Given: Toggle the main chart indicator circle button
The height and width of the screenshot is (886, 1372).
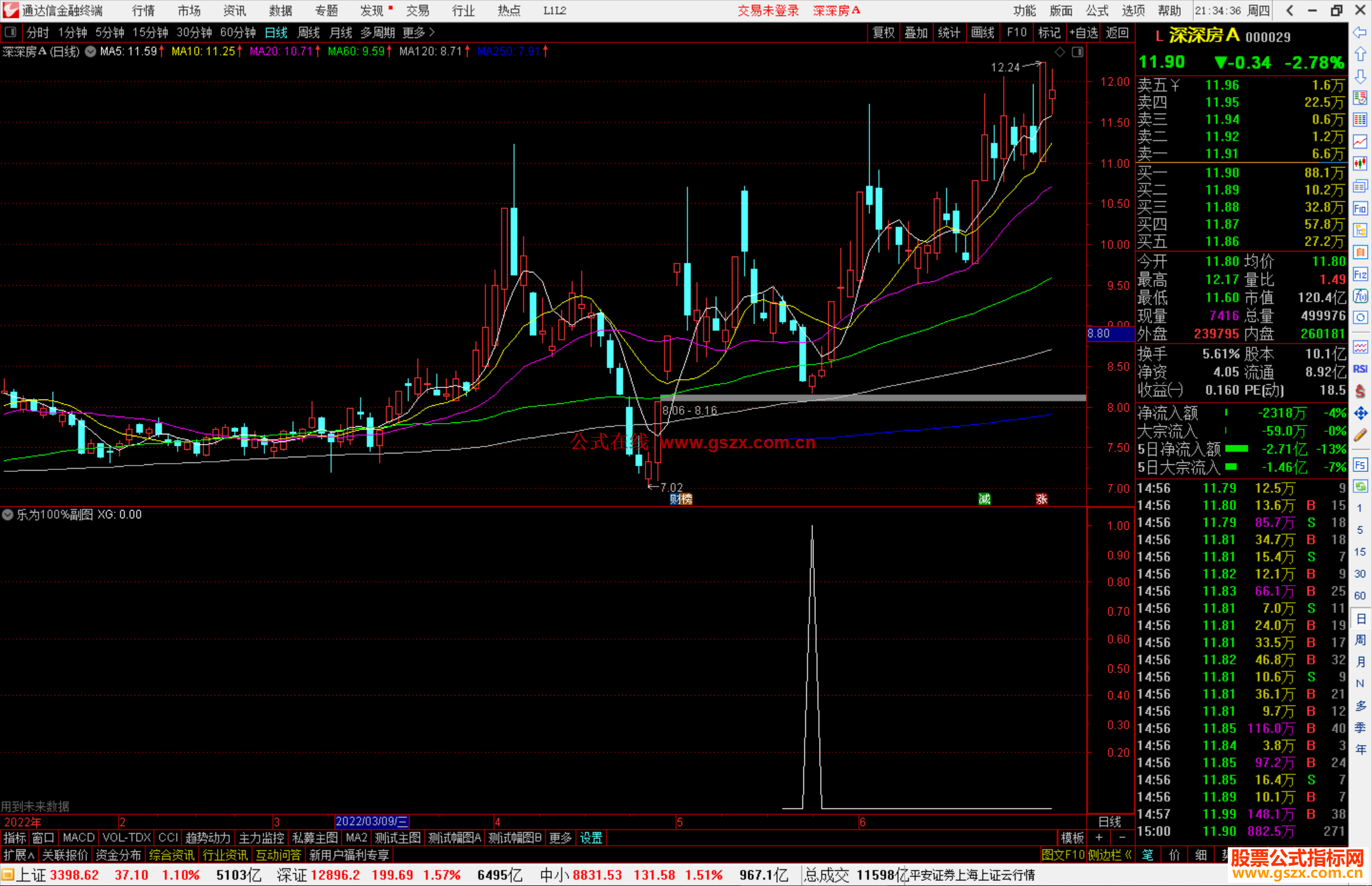Looking at the screenshot, I should (91, 51).
